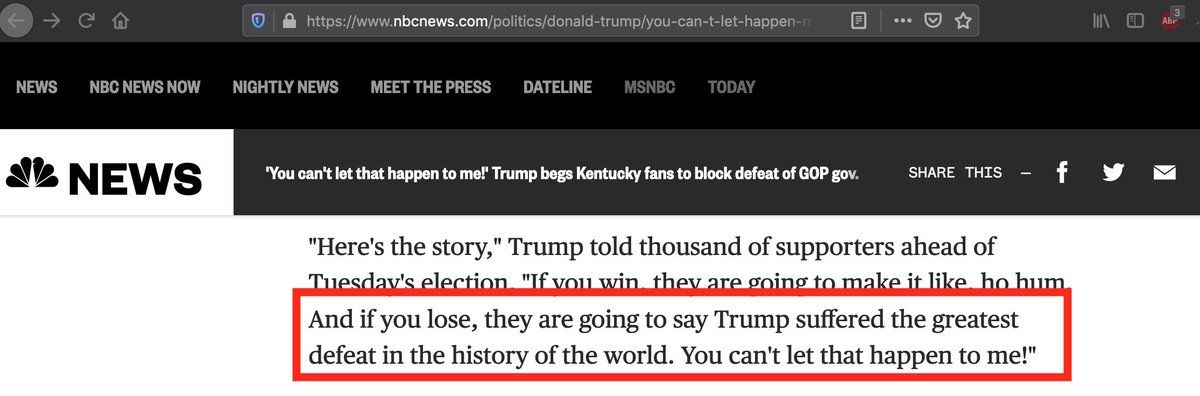The image size is (1200, 396).
Task: Open tracking protection shield icon
Action: point(258,20)
